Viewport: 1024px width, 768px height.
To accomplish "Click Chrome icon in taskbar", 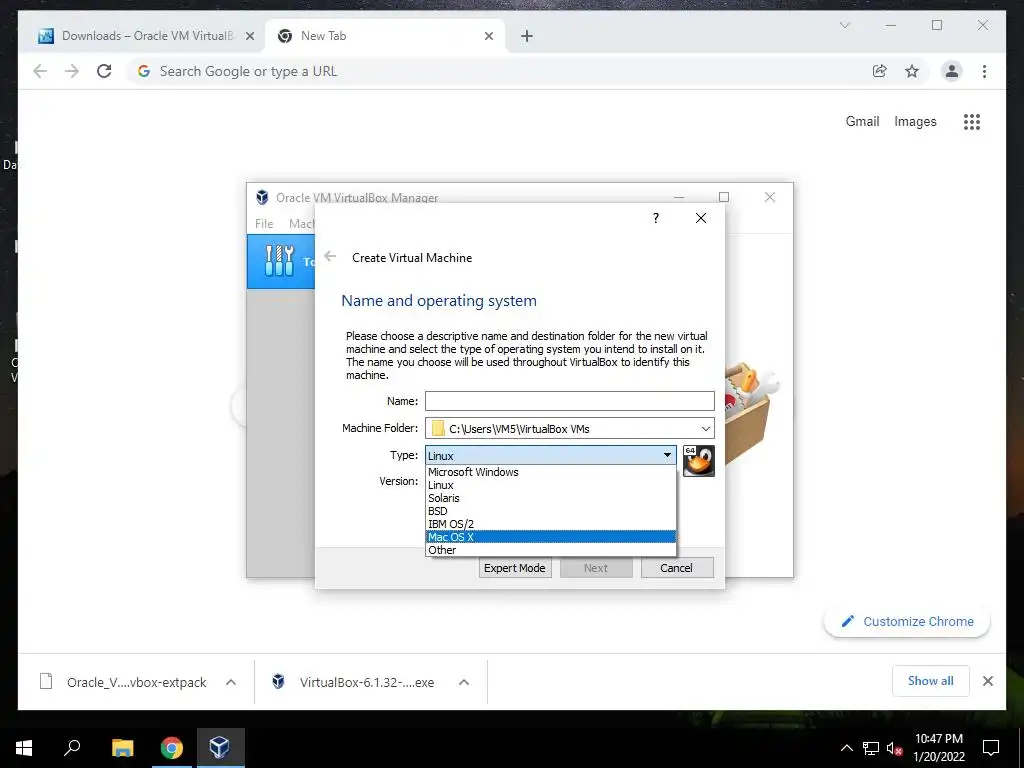I will (x=172, y=748).
